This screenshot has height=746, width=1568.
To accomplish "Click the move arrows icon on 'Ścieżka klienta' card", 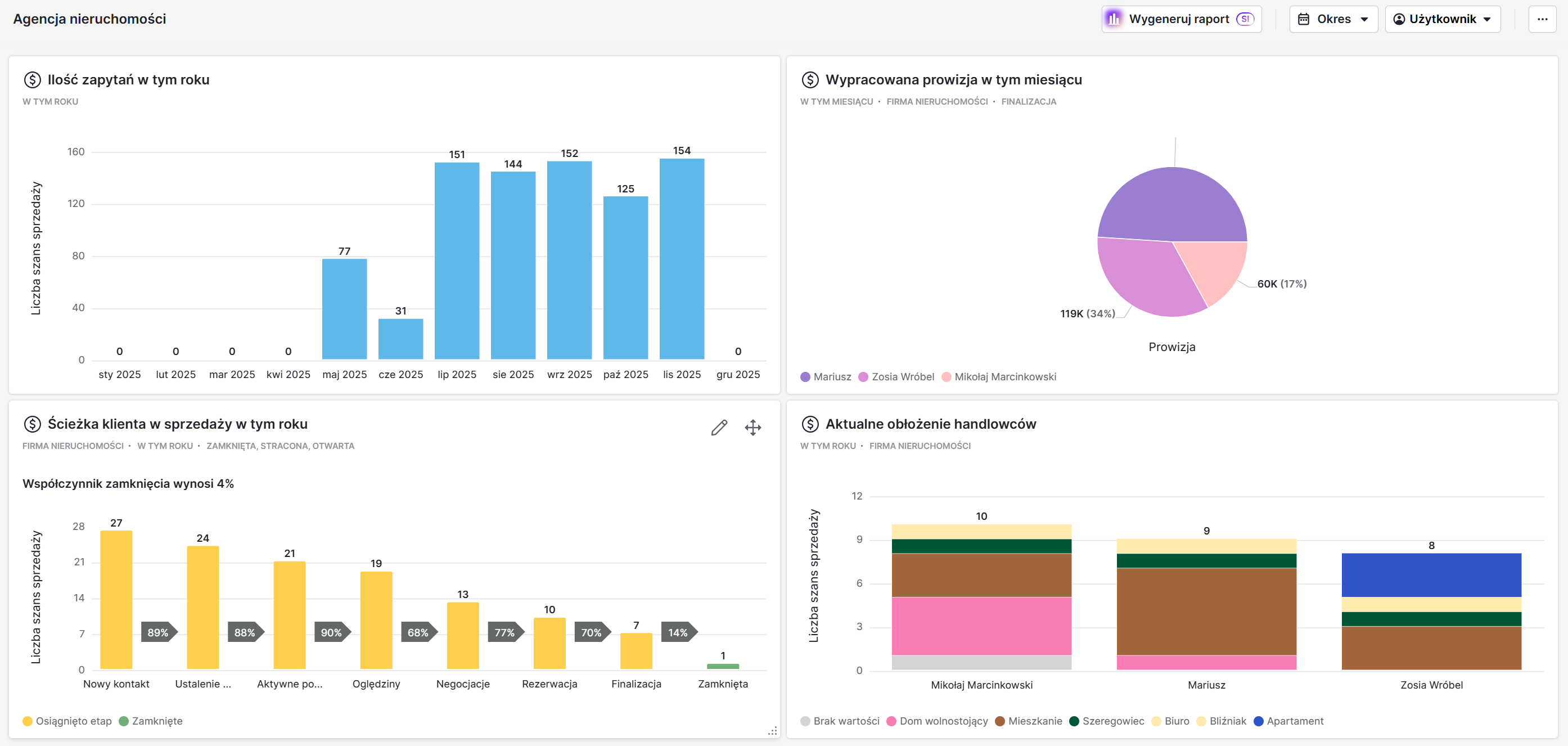I will (x=753, y=428).
